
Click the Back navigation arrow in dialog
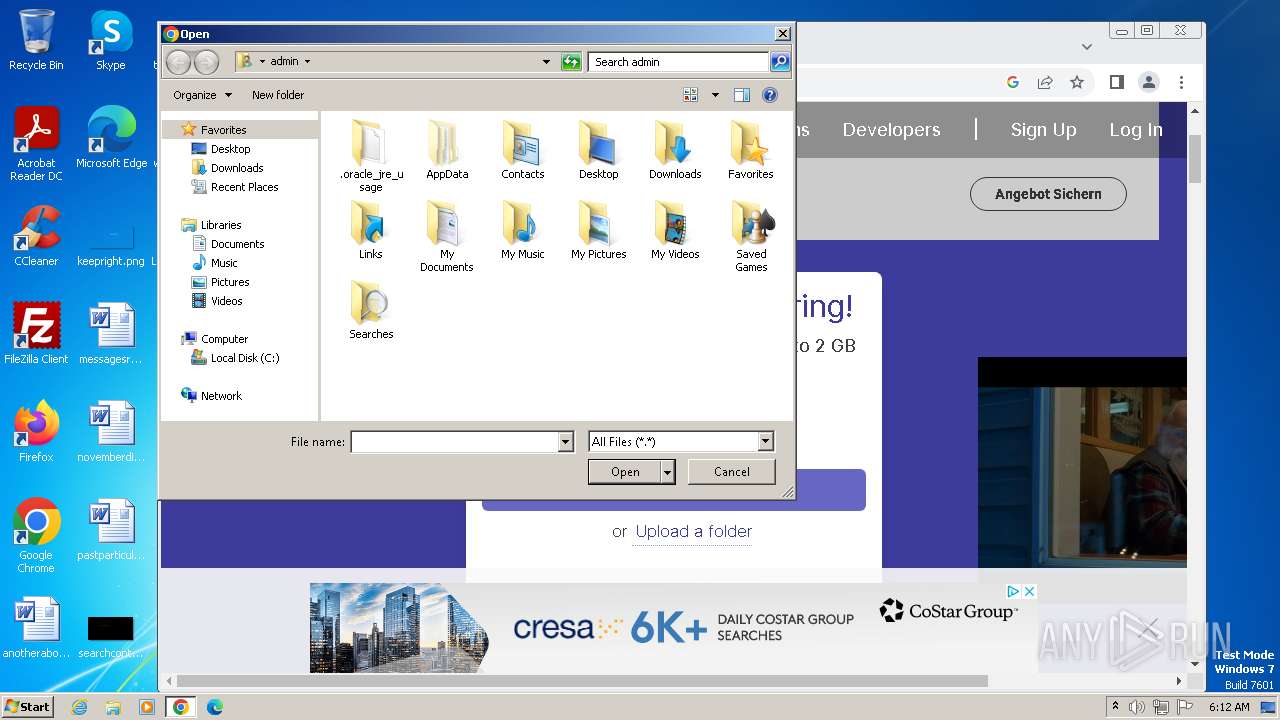[178, 62]
